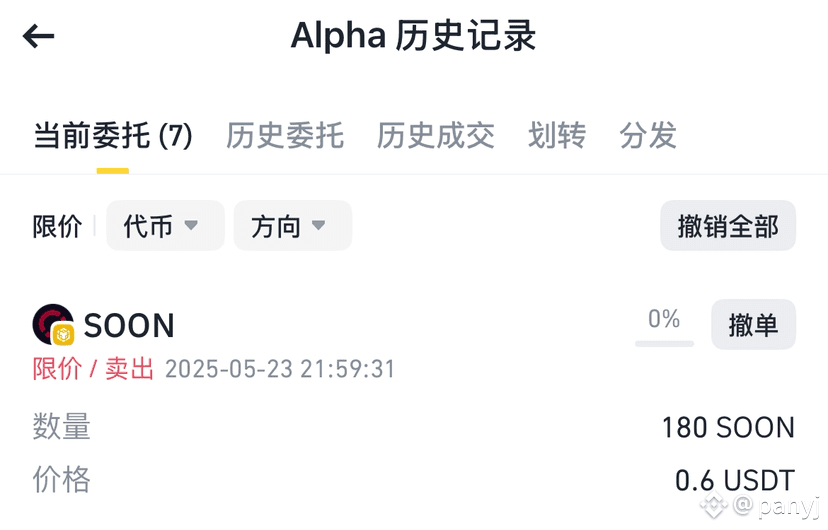The image size is (828, 530).
Task: Open the SOON token name link
Action: pos(129,326)
